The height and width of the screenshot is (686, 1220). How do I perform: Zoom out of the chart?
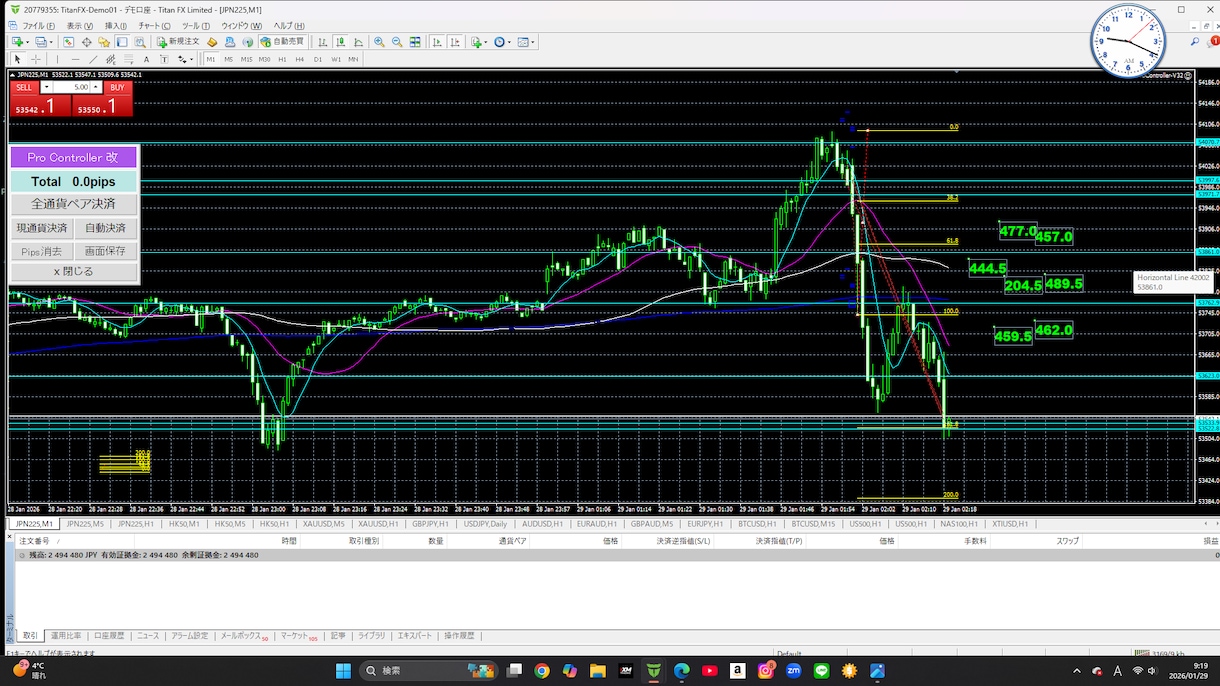(397, 42)
